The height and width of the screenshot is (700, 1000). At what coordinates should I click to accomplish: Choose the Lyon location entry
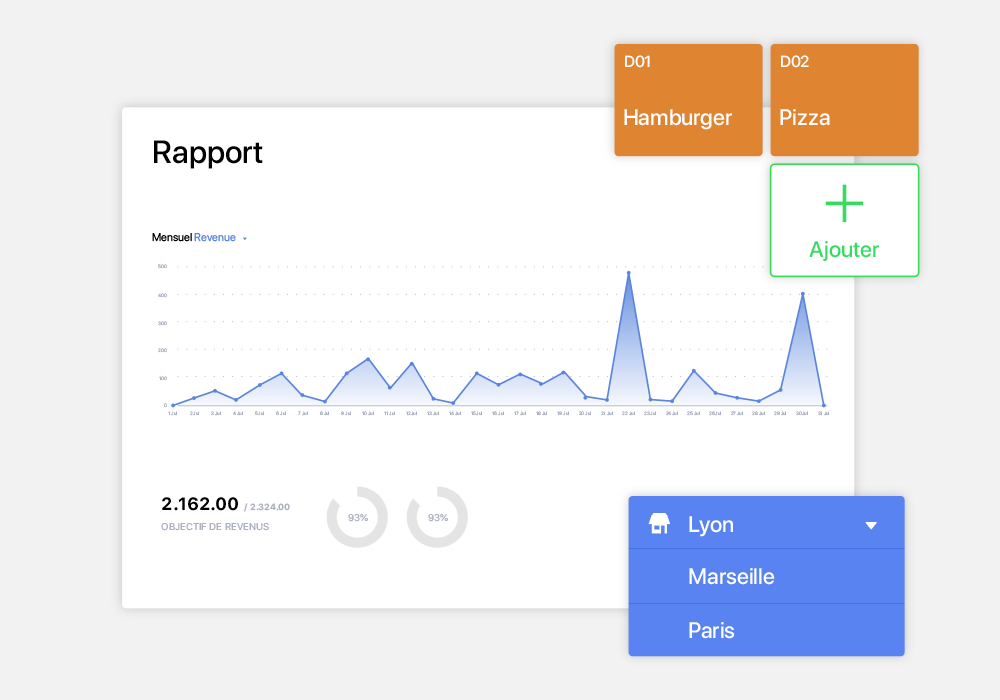(x=767, y=523)
